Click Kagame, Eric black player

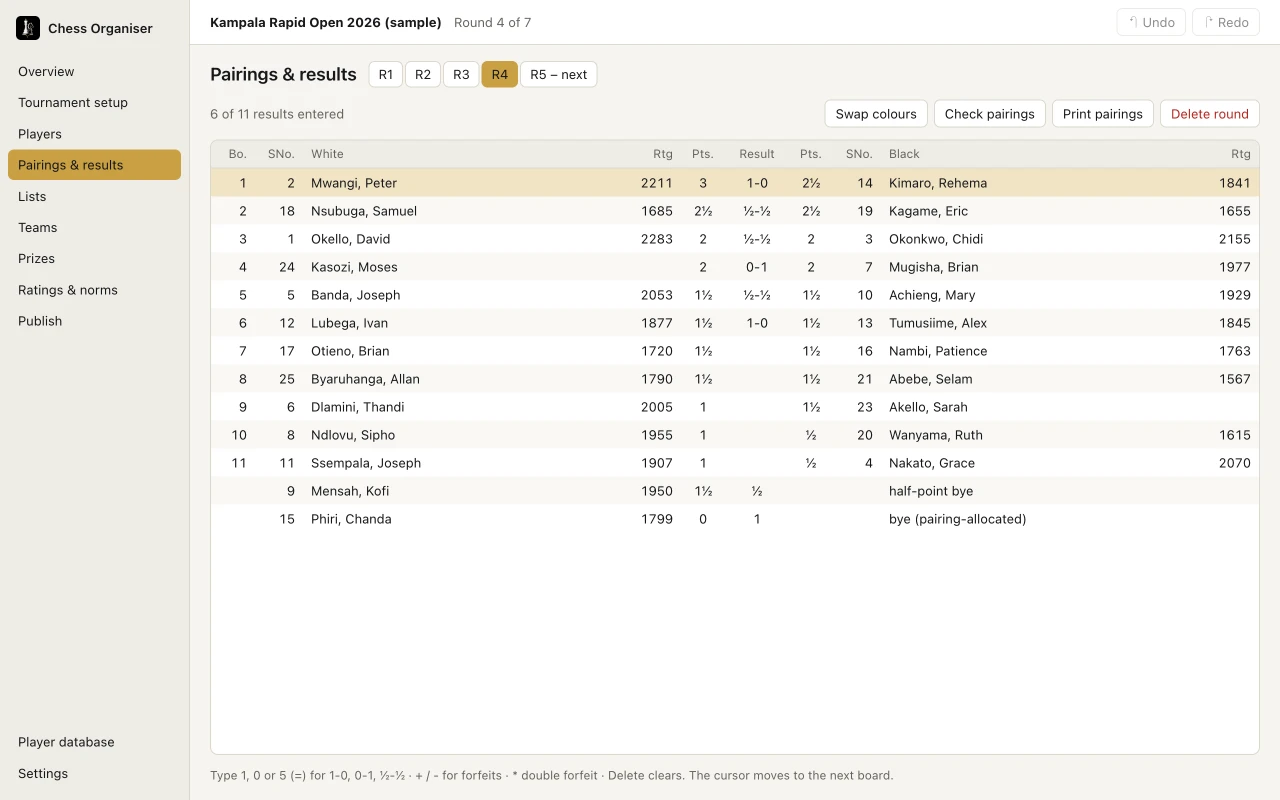tap(929, 211)
